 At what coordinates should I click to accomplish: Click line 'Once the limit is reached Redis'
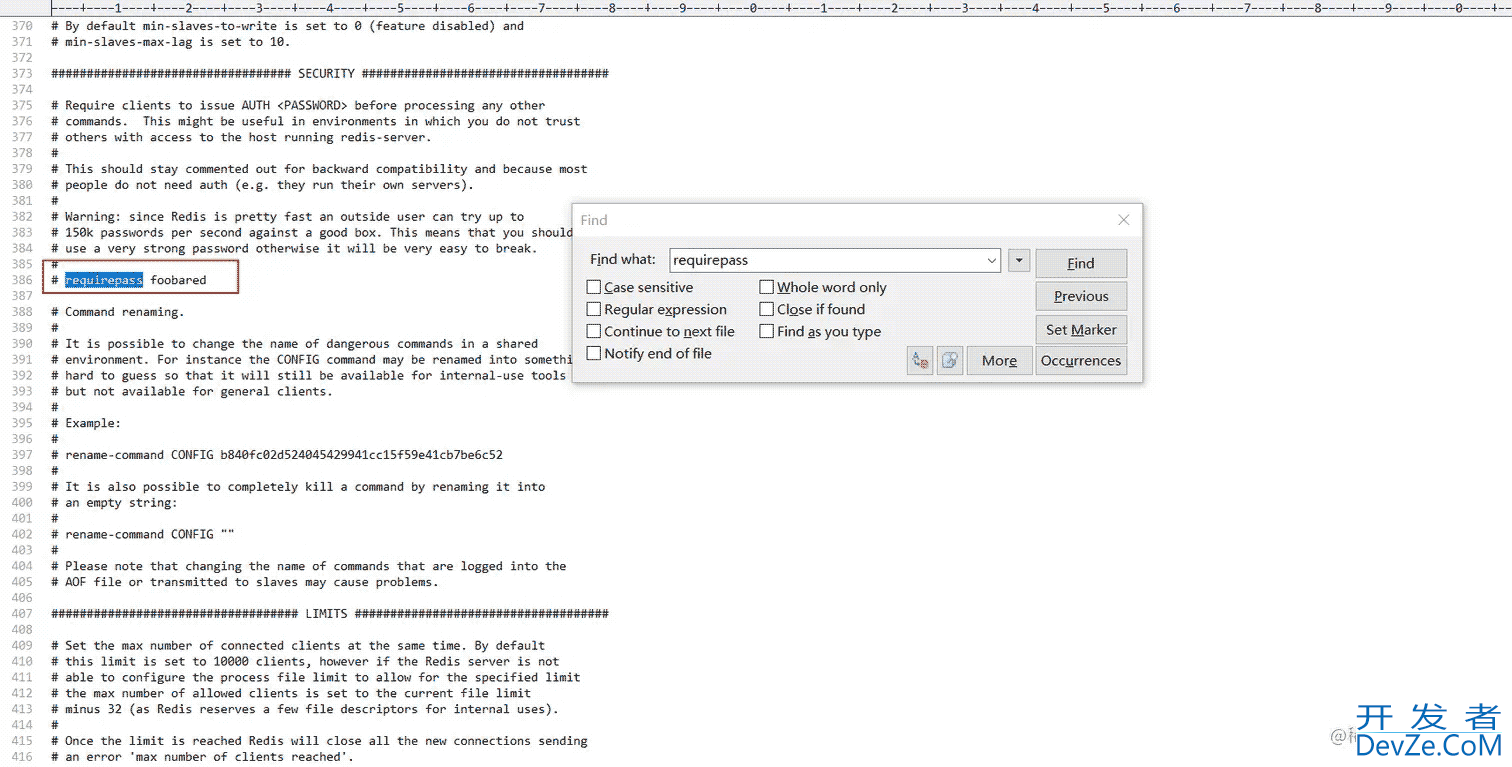pos(319,741)
